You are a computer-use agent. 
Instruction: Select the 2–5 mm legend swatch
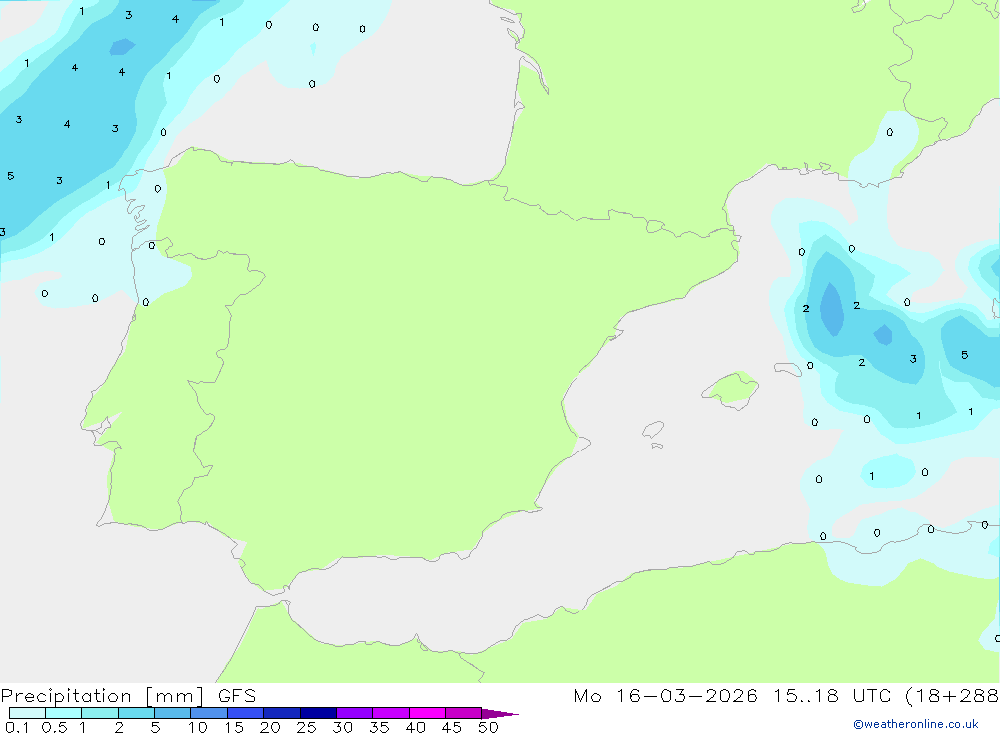pos(136,713)
